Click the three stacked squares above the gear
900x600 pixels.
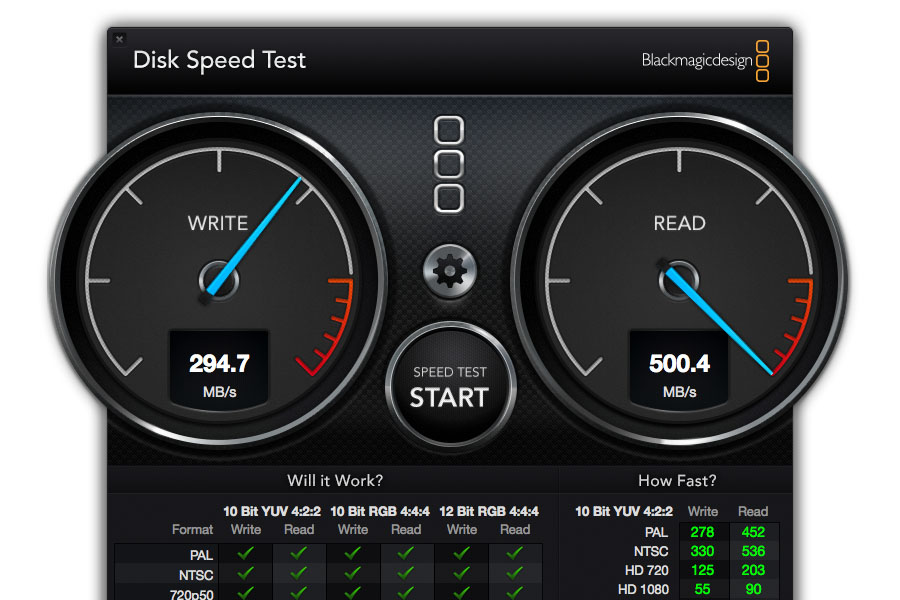pos(449,164)
